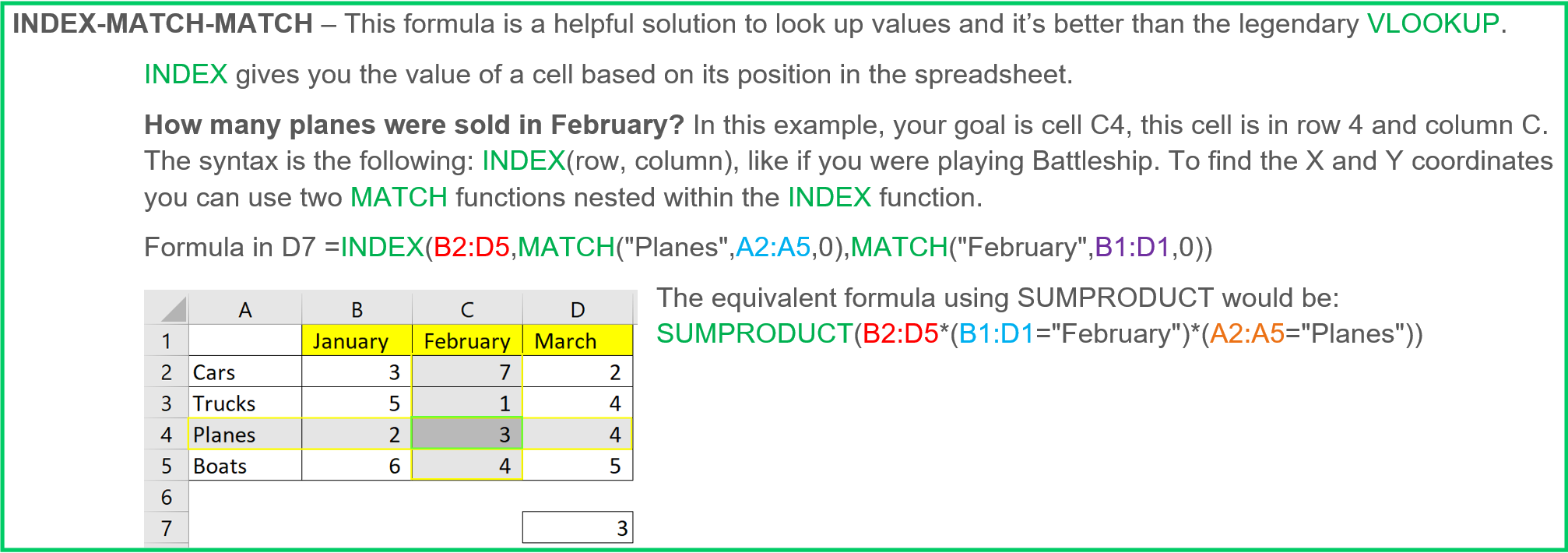
Task: Click the green VLOOKUP text in heading
Action: 1433,23
